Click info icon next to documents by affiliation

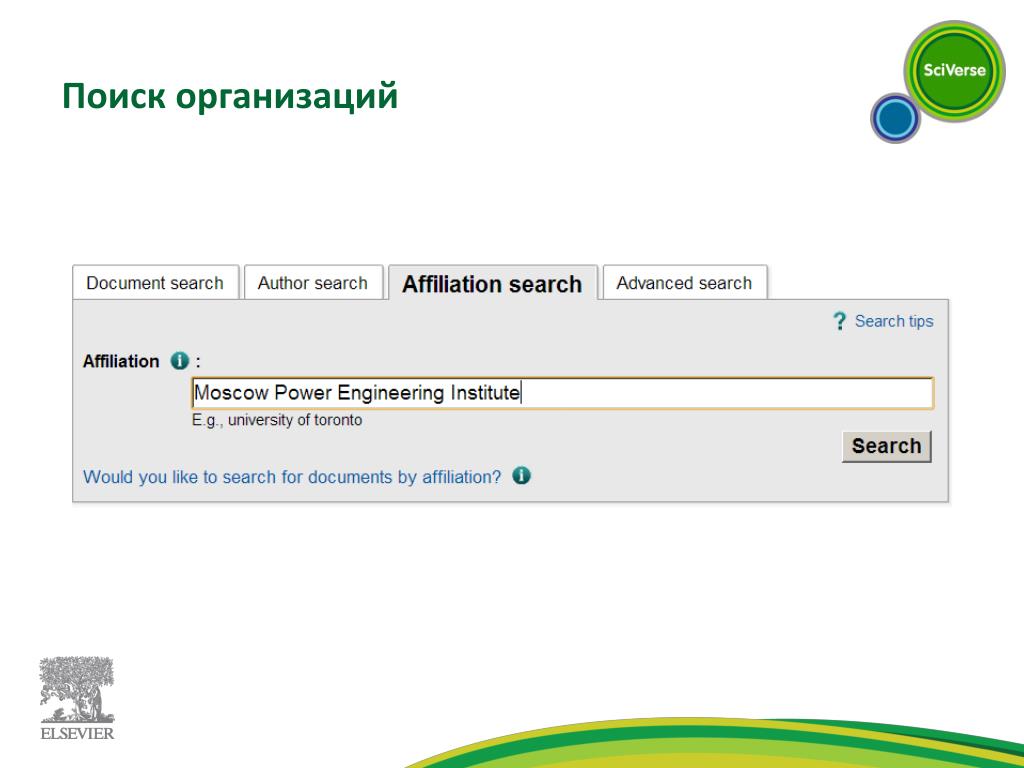(521, 475)
